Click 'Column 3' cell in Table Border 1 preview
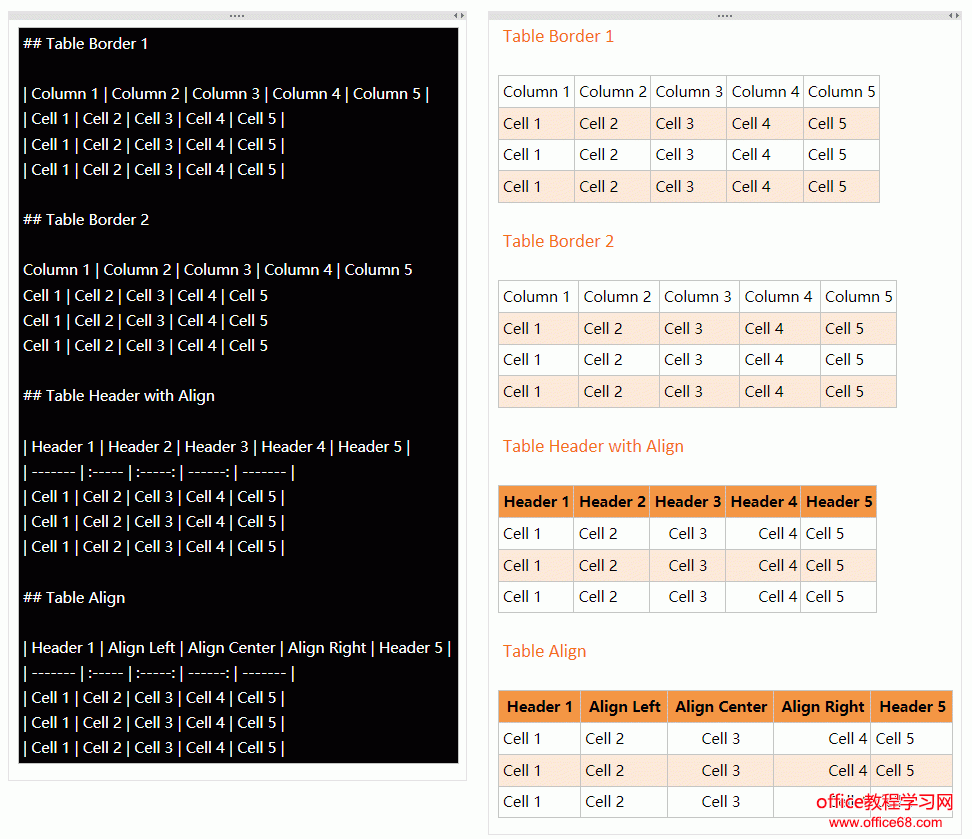This screenshot has width=972, height=839. click(x=689, y=92)
